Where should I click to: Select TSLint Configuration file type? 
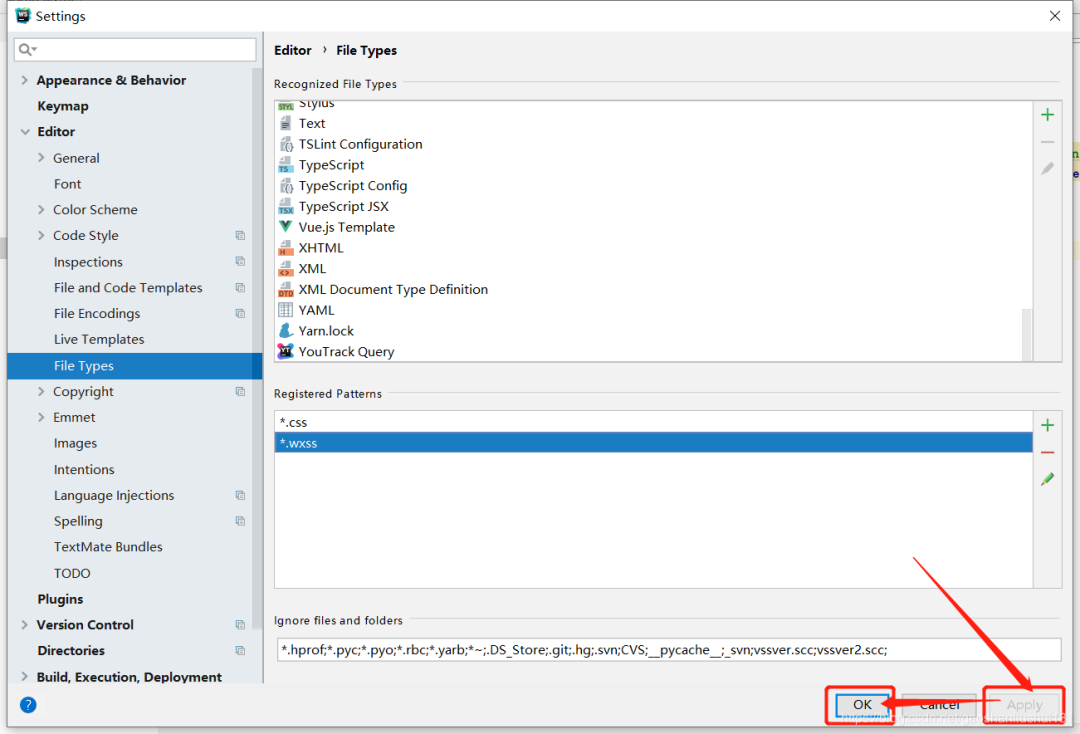coord(360,145)
